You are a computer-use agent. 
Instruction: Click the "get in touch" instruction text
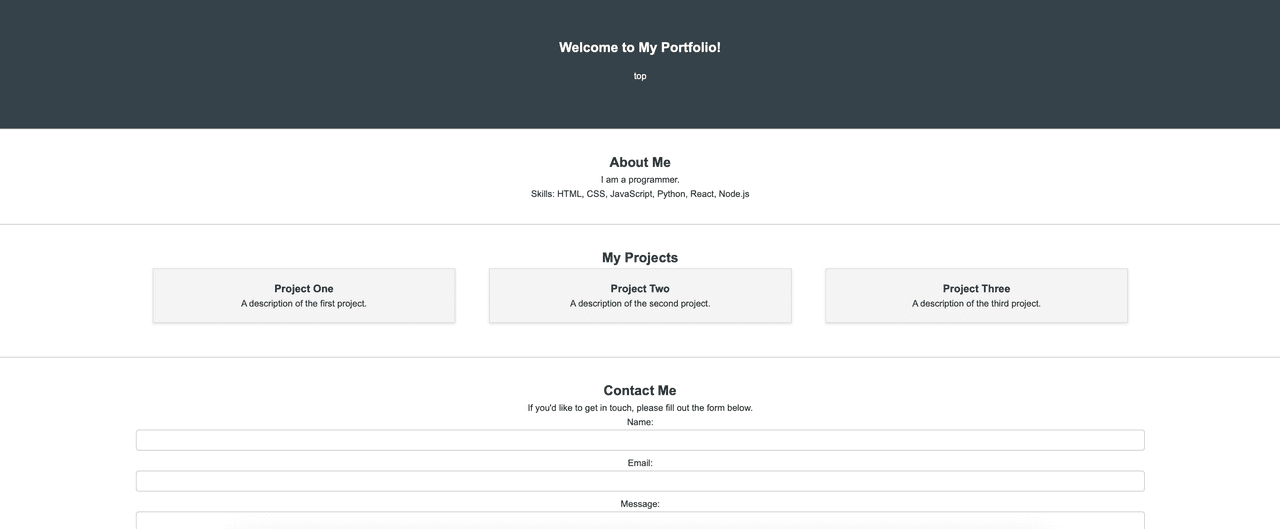(640, 408)
